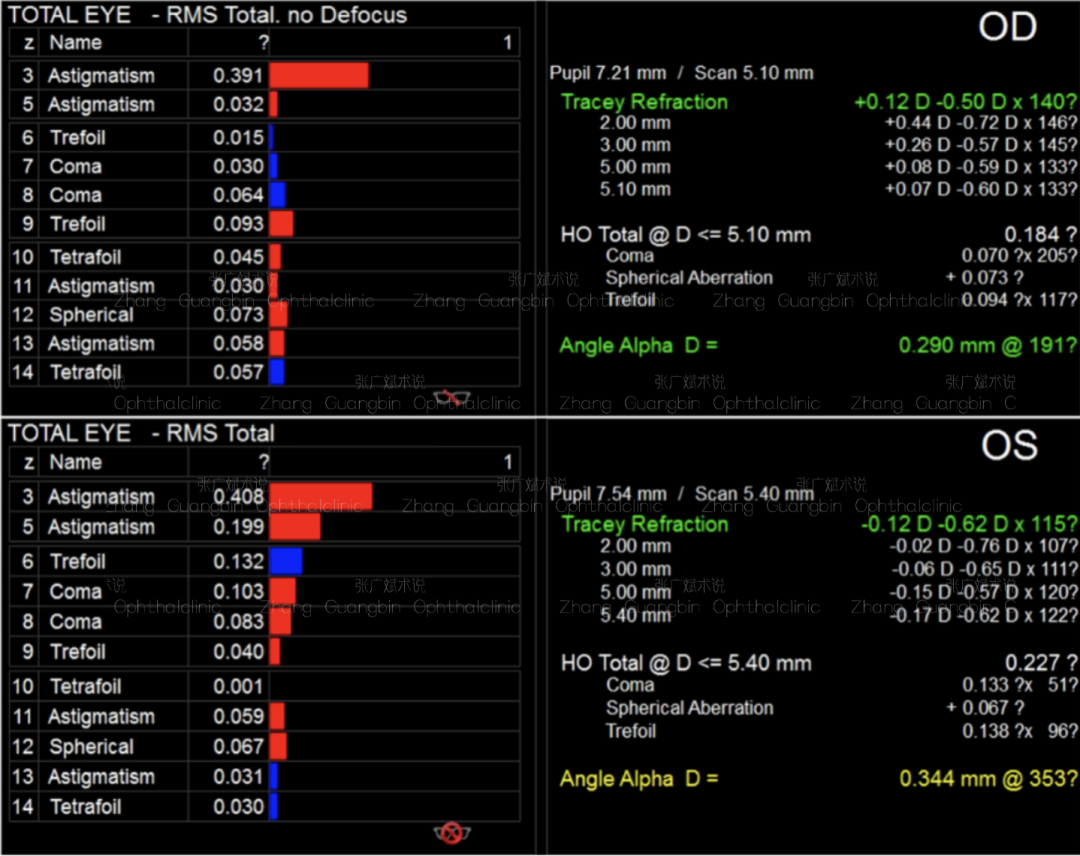Click the OS eye label
Screen dimensions: 1080x856
(1008, 446)
